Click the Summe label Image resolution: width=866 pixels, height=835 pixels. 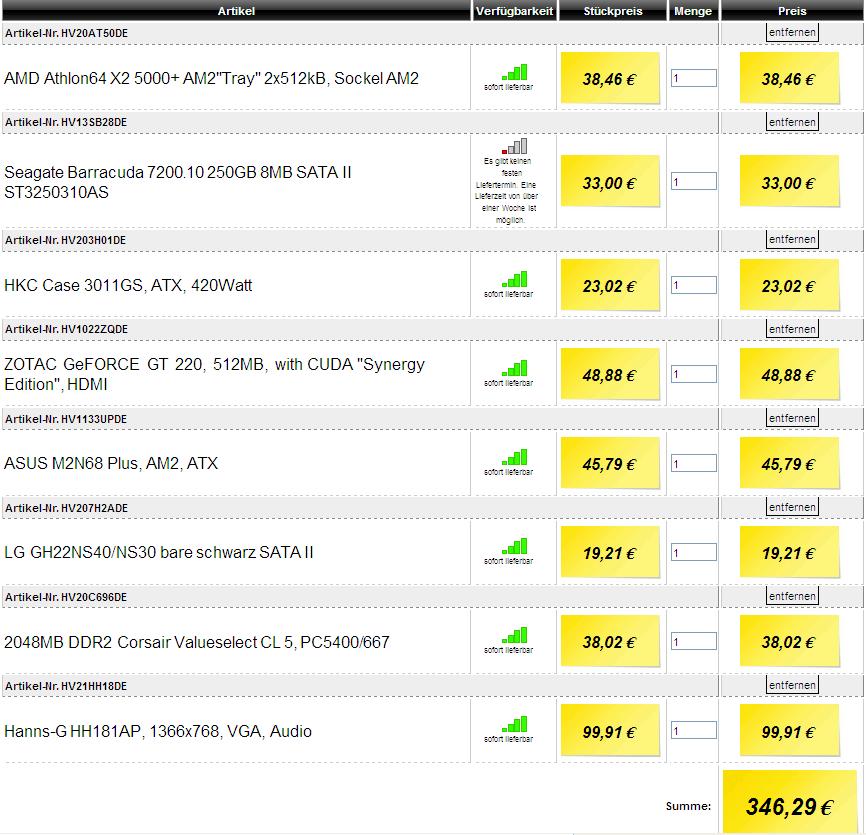tap(688, 806)
